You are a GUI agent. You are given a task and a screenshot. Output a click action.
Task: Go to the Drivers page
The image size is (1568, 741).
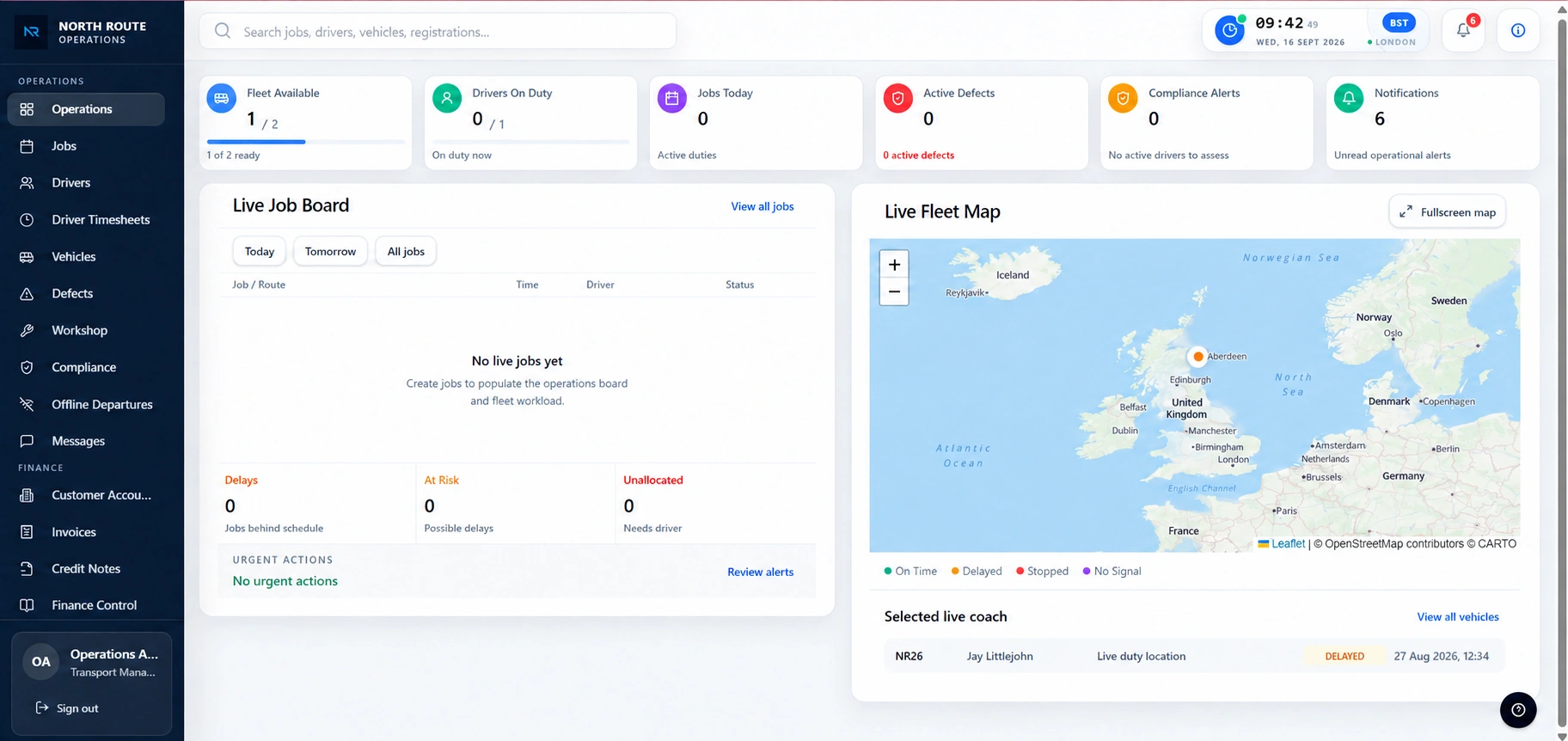[86, 183]
